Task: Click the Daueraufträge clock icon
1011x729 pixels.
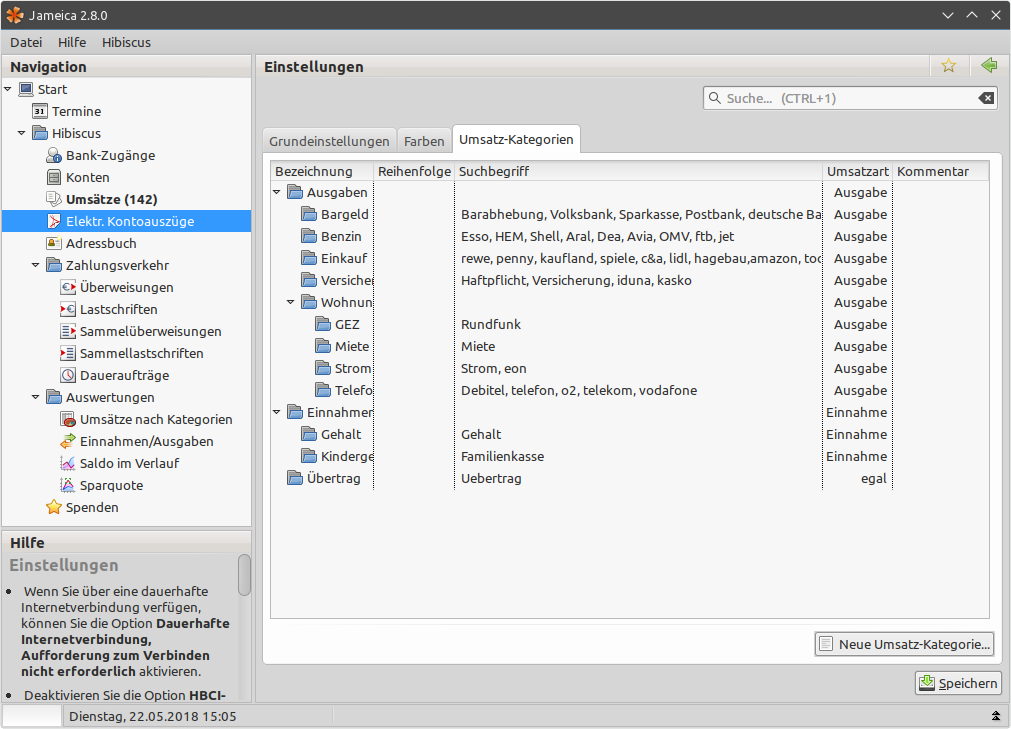Action: 68,375
